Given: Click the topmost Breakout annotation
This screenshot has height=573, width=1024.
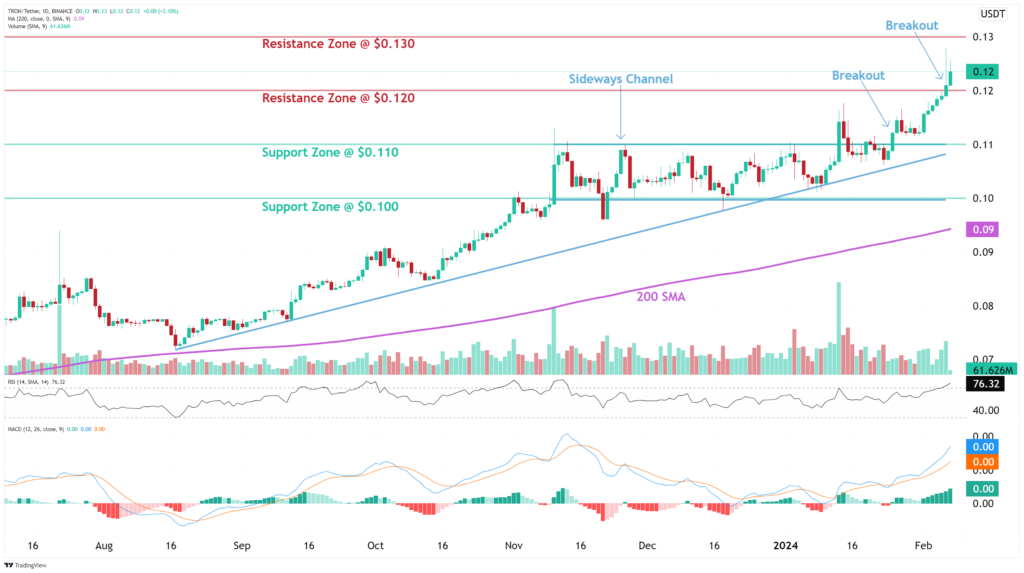Looking at the screenshot, I should pyautogui.click(x=913, y=25).
